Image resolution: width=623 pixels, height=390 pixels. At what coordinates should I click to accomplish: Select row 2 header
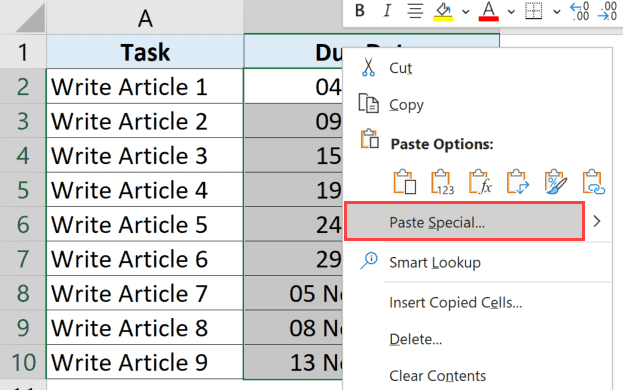(23, 86)
